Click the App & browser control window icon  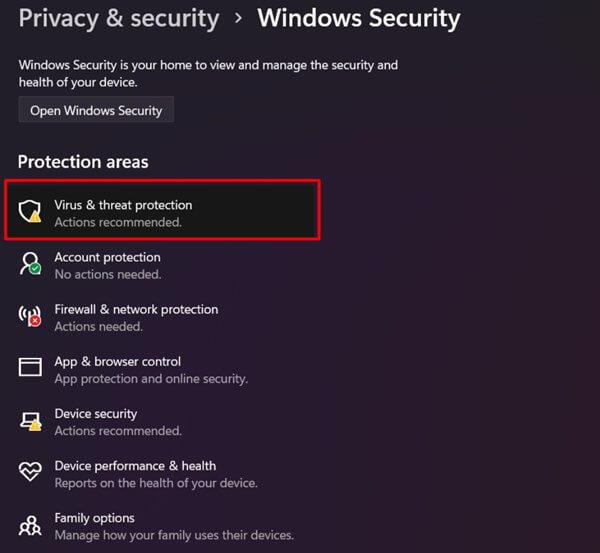[x=31, y=368]
